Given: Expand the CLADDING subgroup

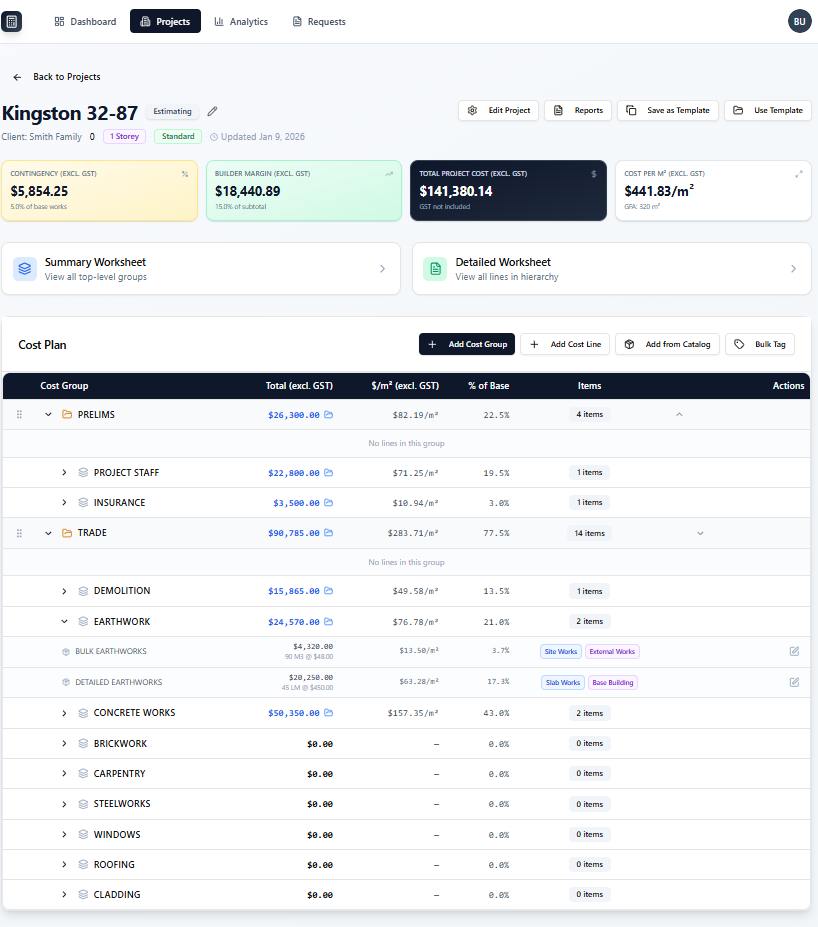Looking at the screenshot, I should coord(64,895).
